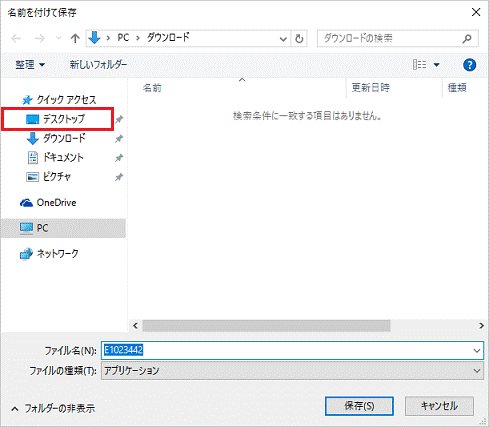Select デスクトップ in the sidebar

(57, 119)
